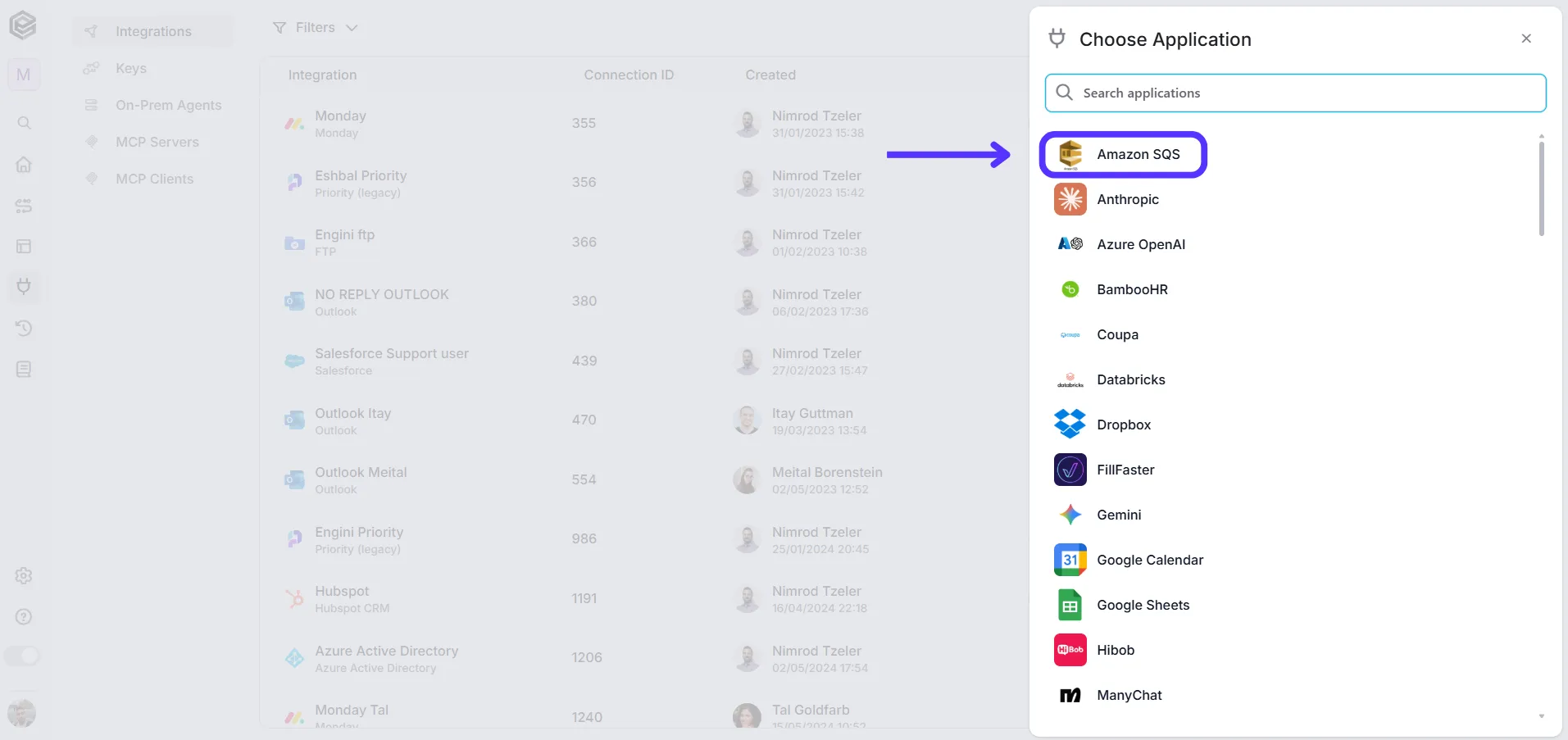Open the Hubspot integration row

tap(644, 598)
